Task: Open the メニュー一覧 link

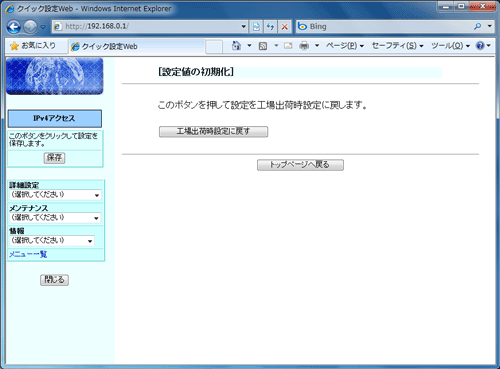Action: 28,254
